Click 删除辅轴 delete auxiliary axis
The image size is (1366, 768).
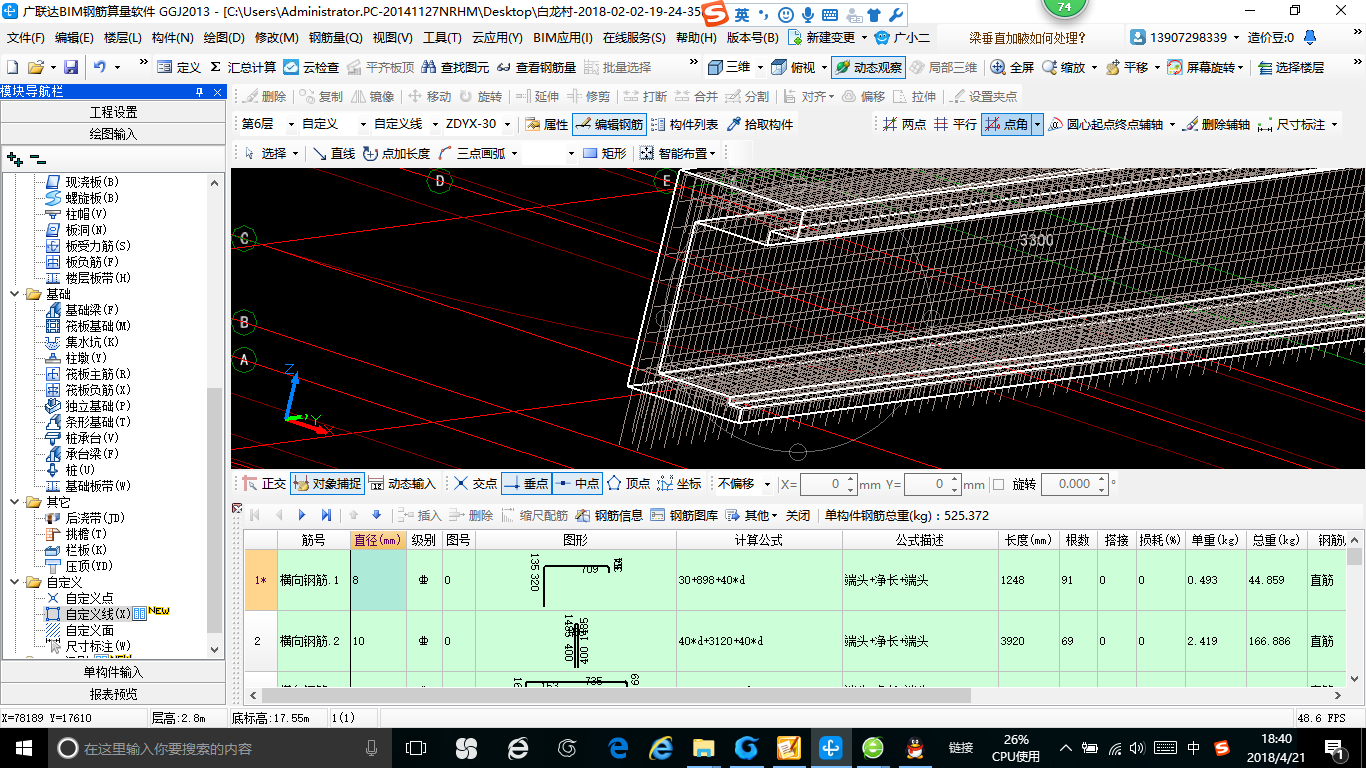(x=1216, y=125)
